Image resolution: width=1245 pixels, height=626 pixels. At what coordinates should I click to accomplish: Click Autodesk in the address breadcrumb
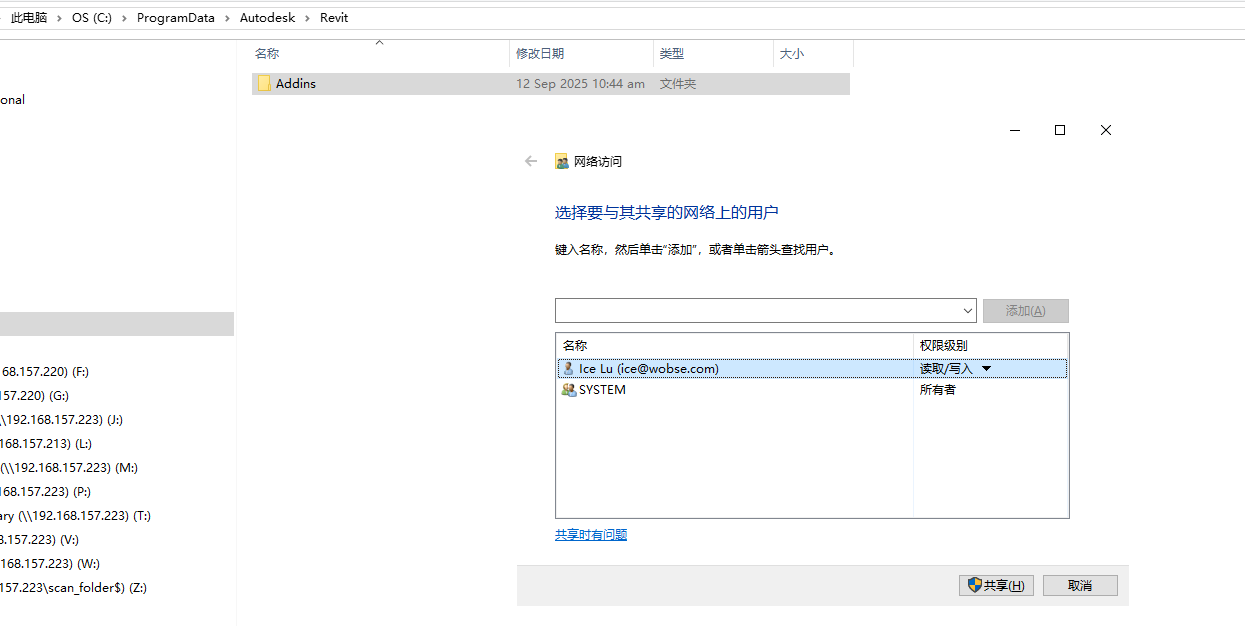point(268,18)
